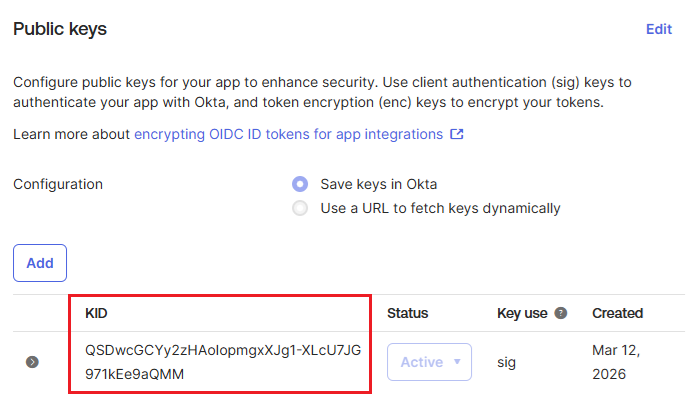Click the KID column header

96,313
